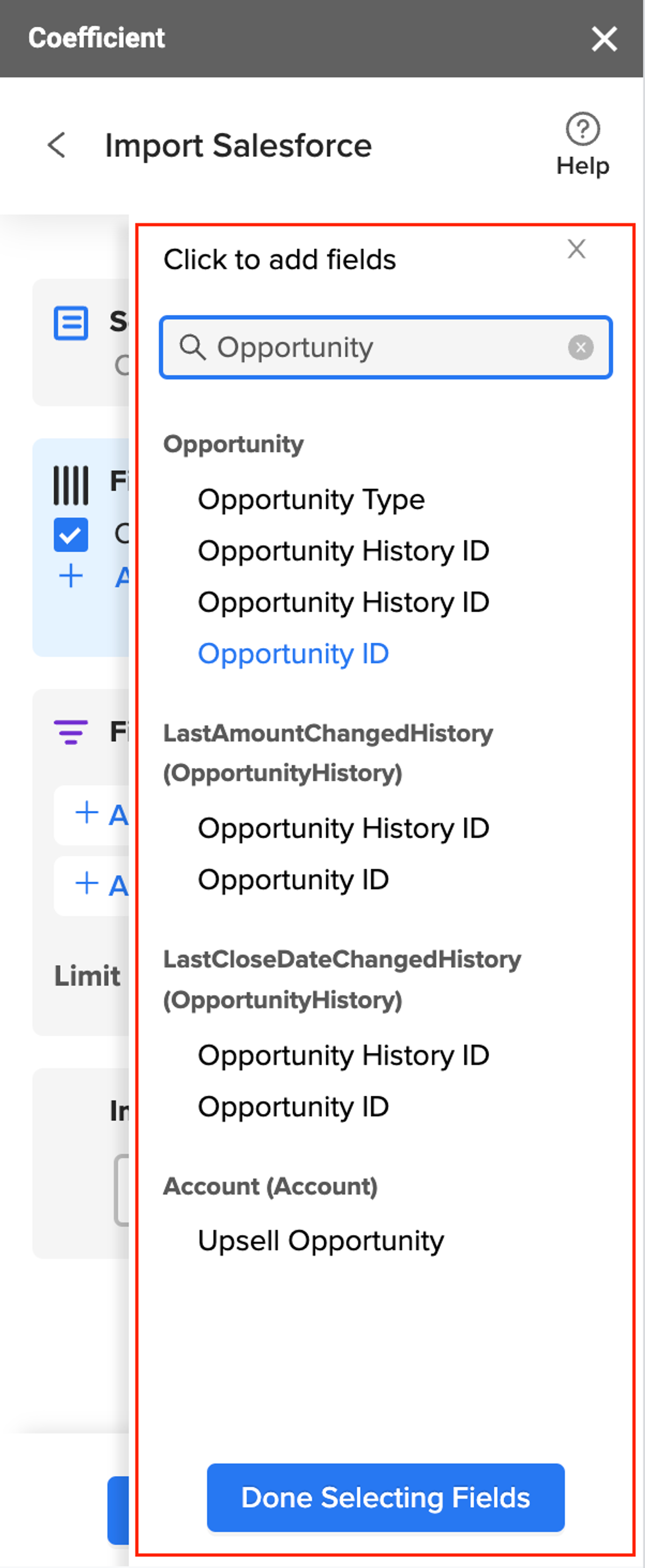Click the Help question mark icon
Viewport: 645px width, 1568px height.
coord(582,128)
